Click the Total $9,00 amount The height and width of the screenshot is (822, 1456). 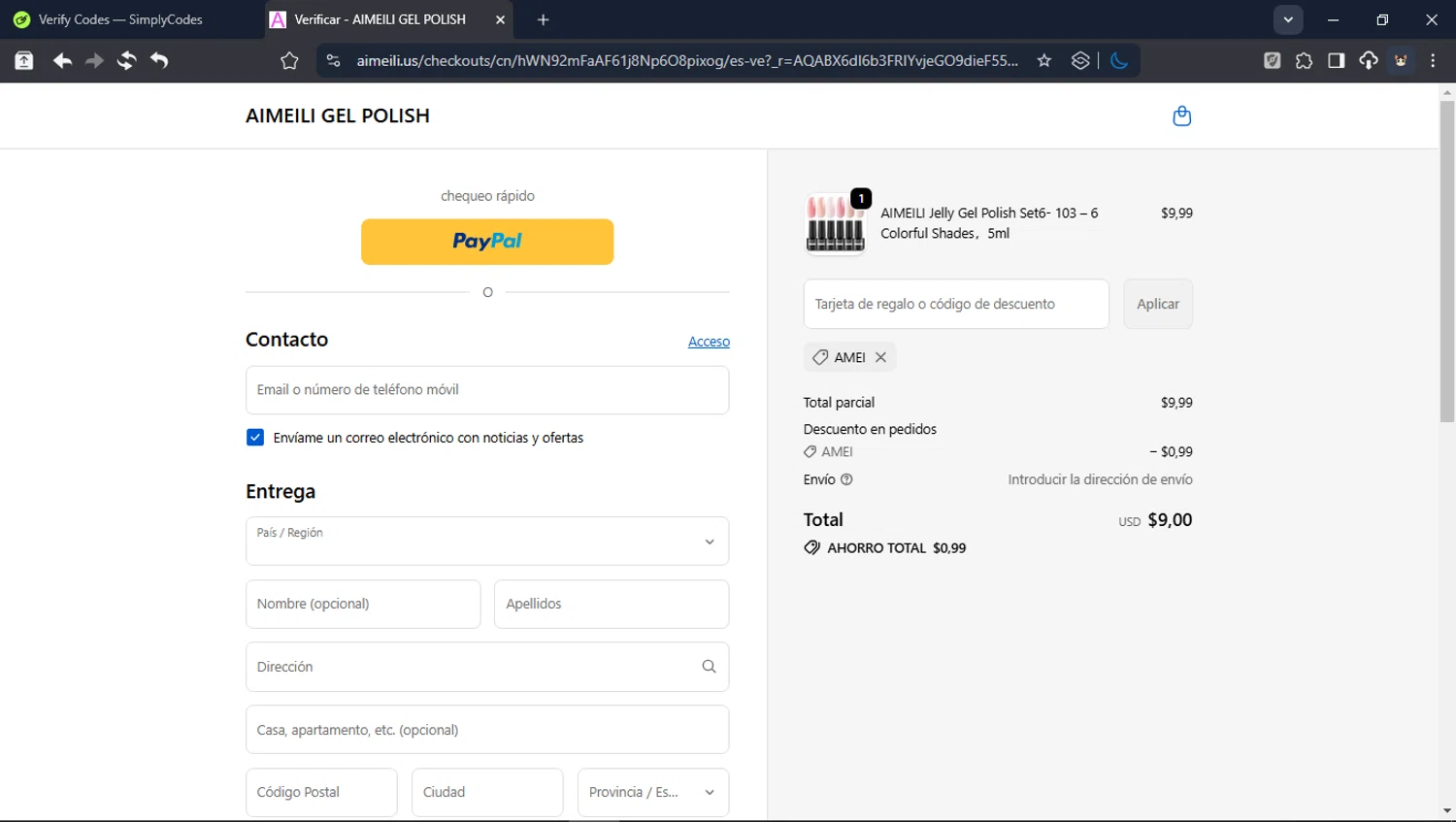1170,520
